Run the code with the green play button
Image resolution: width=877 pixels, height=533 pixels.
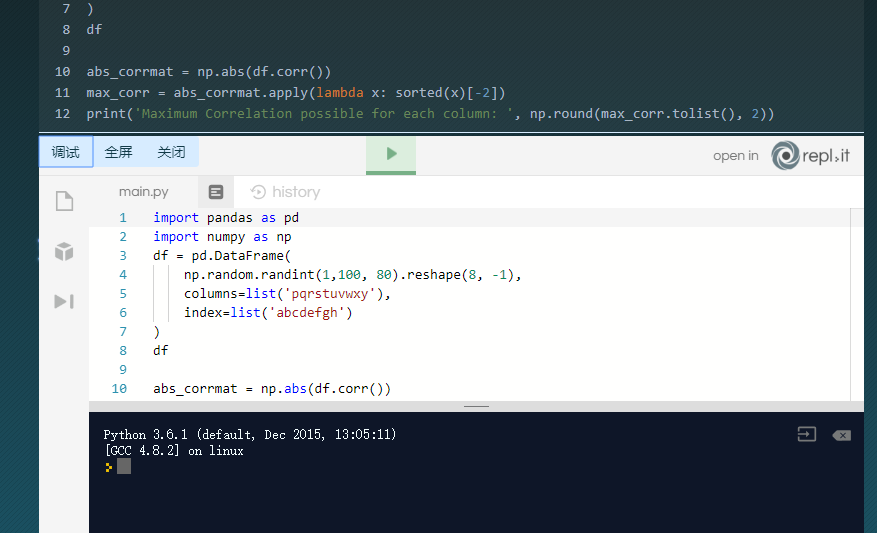[391, 154]
